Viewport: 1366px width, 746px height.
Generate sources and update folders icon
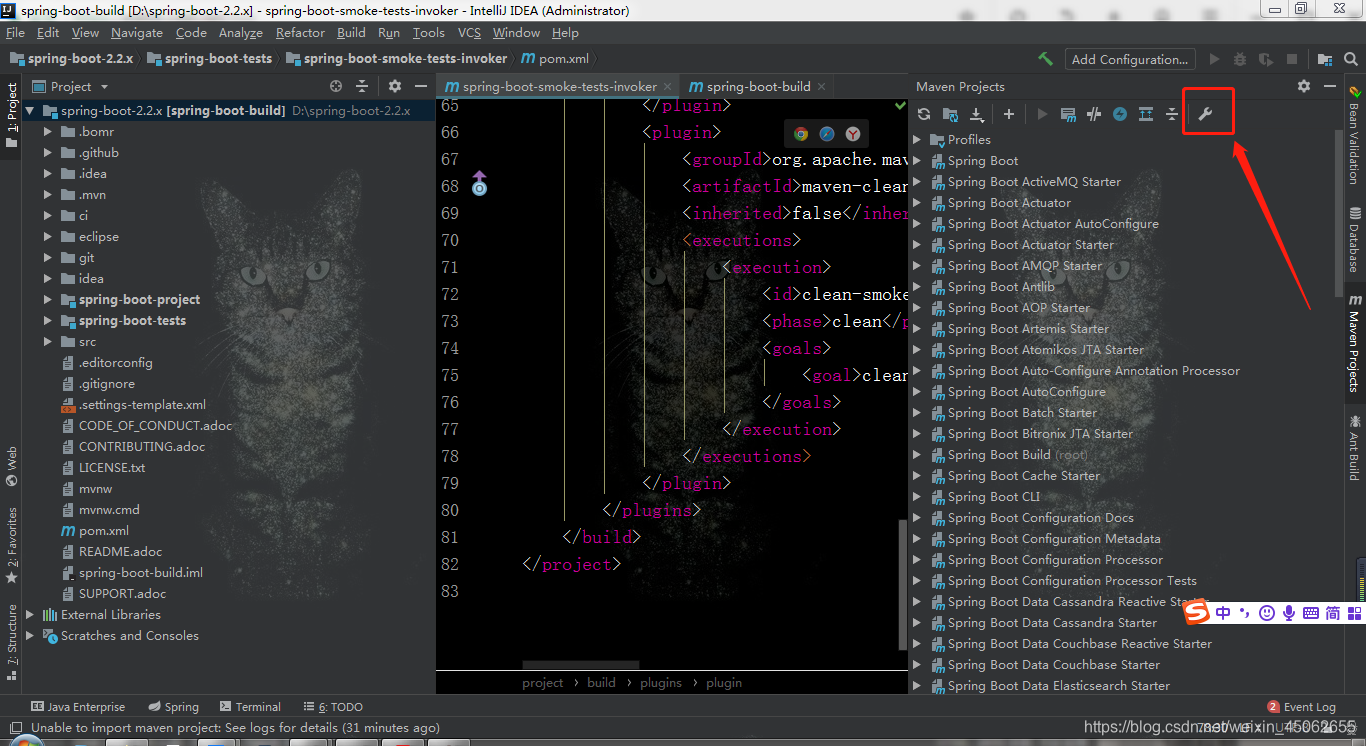[x=950, y=114]
